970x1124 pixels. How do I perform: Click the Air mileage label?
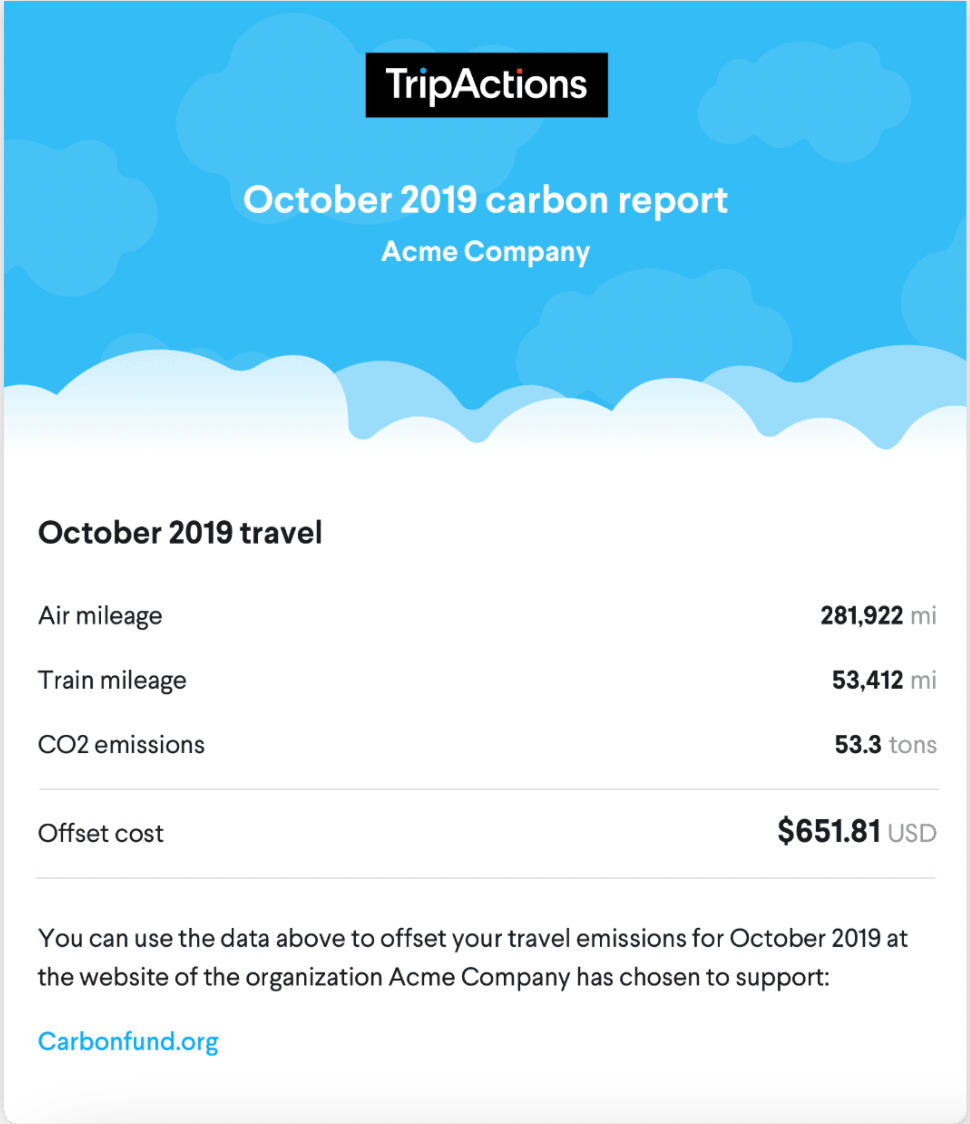tap(100, 616)
